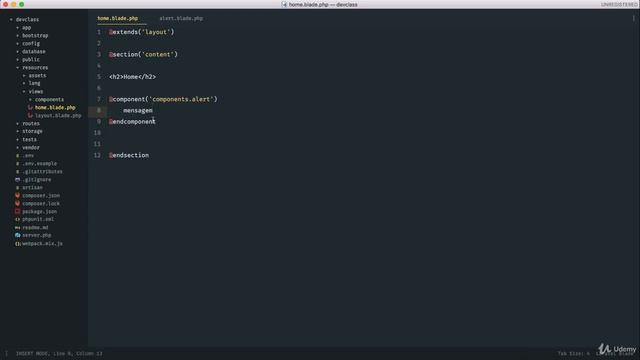
Task: Expand the bootstrap folder
Action: tap(18, 36)
